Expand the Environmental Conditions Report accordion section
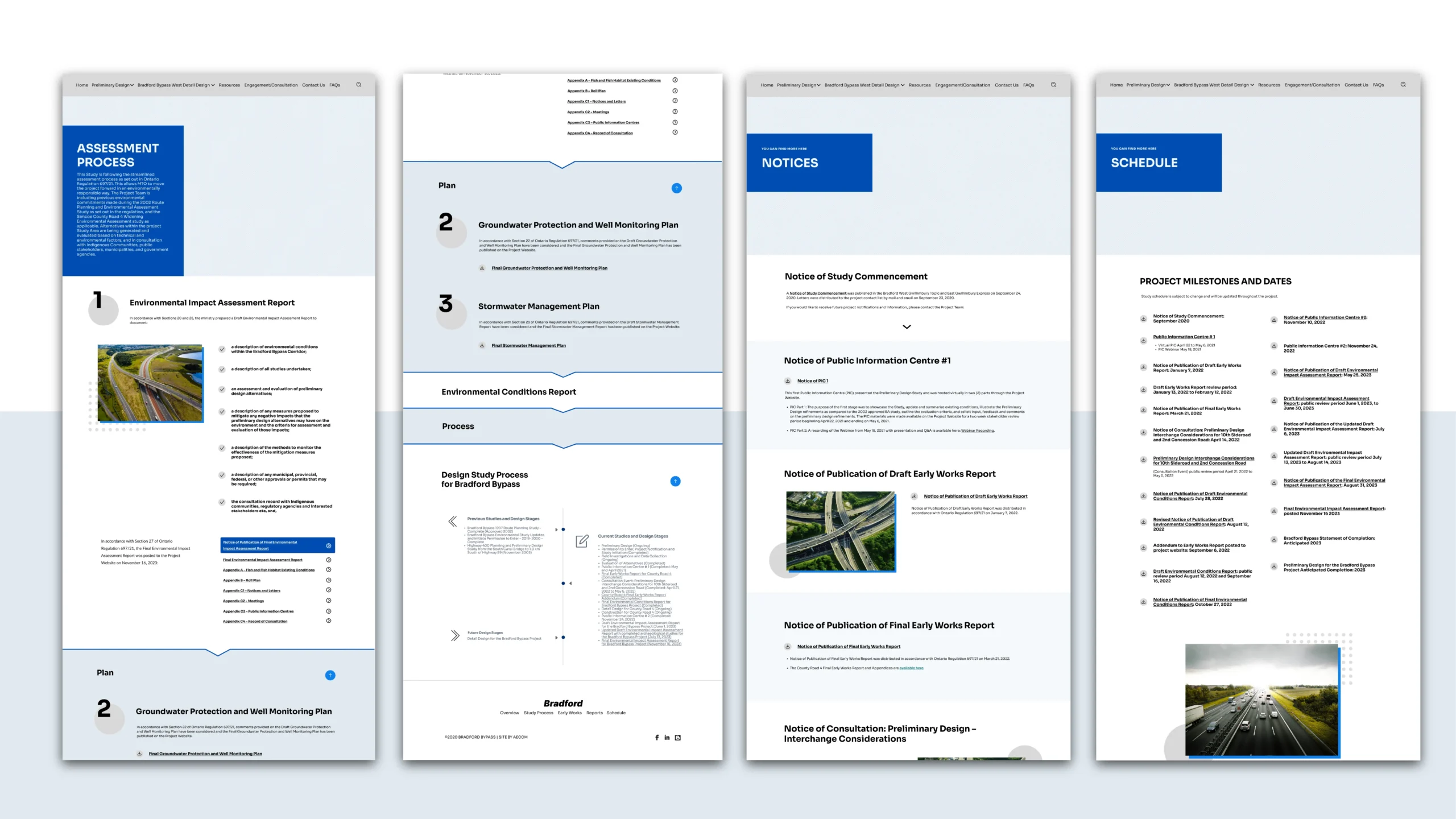 (x=508, y=392)
